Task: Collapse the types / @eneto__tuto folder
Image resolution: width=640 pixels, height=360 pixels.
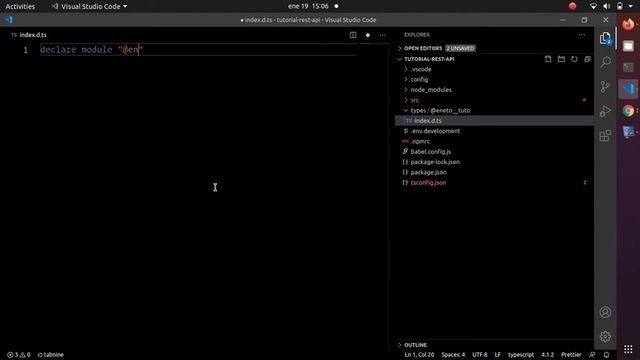Action: point(440,111)
